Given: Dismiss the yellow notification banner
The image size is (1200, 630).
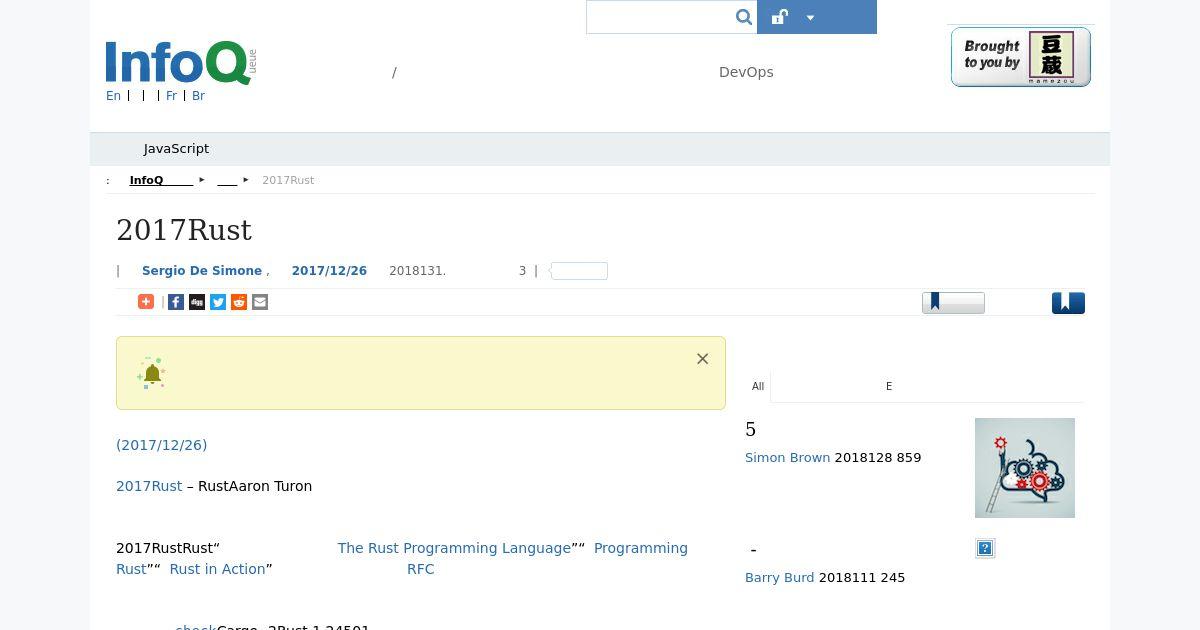Looking at the screenshot, I should tap(702, 359).
